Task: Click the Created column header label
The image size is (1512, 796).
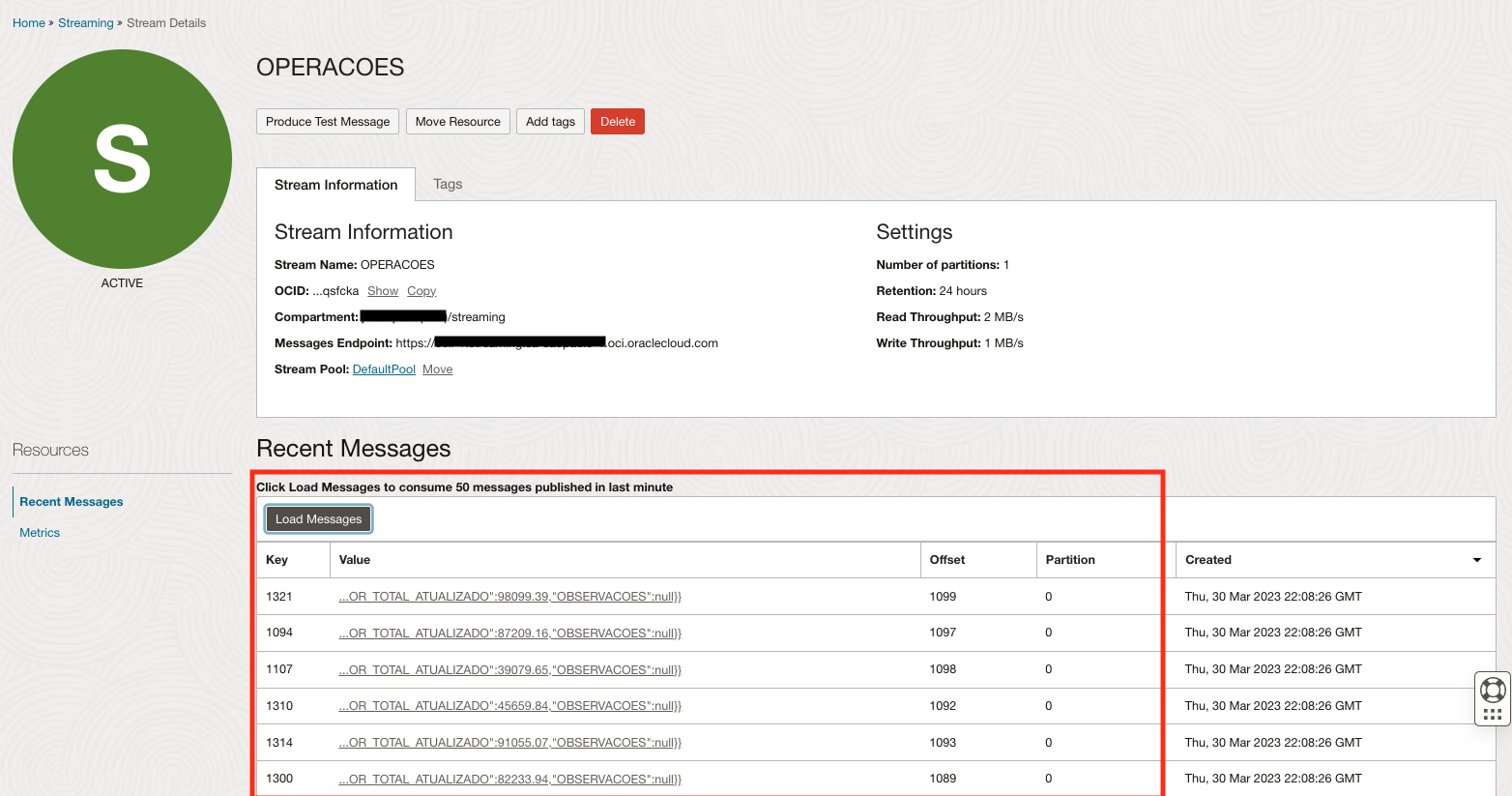Action: pos(1208,560)
